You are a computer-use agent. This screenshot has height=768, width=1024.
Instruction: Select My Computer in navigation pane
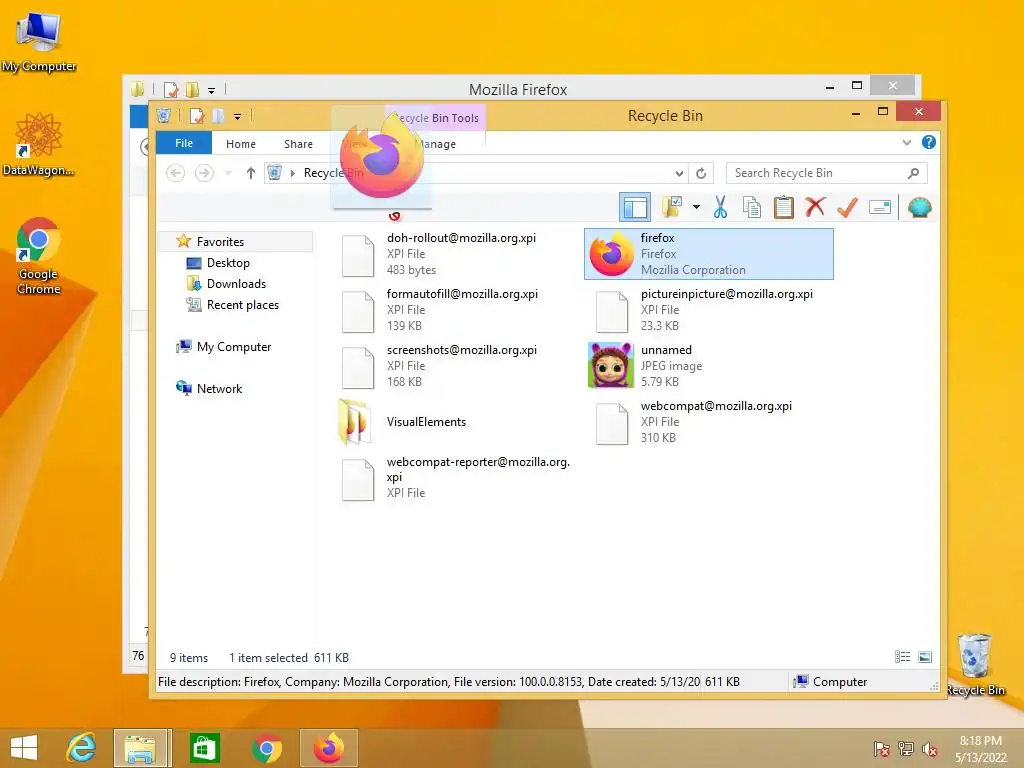[x=234, y=347]
